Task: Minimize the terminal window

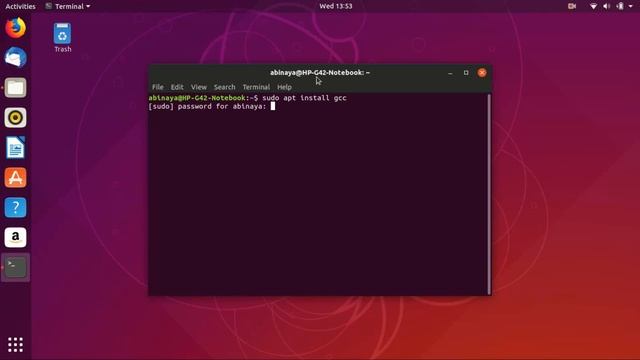Action: click(x=450, y=73)
